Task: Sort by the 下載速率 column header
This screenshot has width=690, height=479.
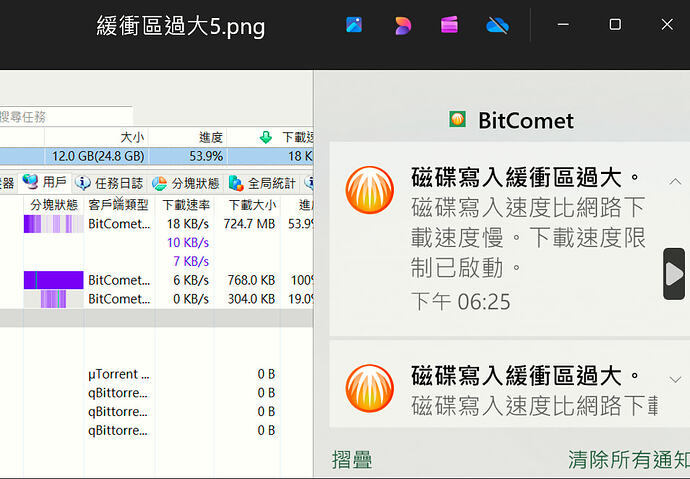Action: (186, 205)
